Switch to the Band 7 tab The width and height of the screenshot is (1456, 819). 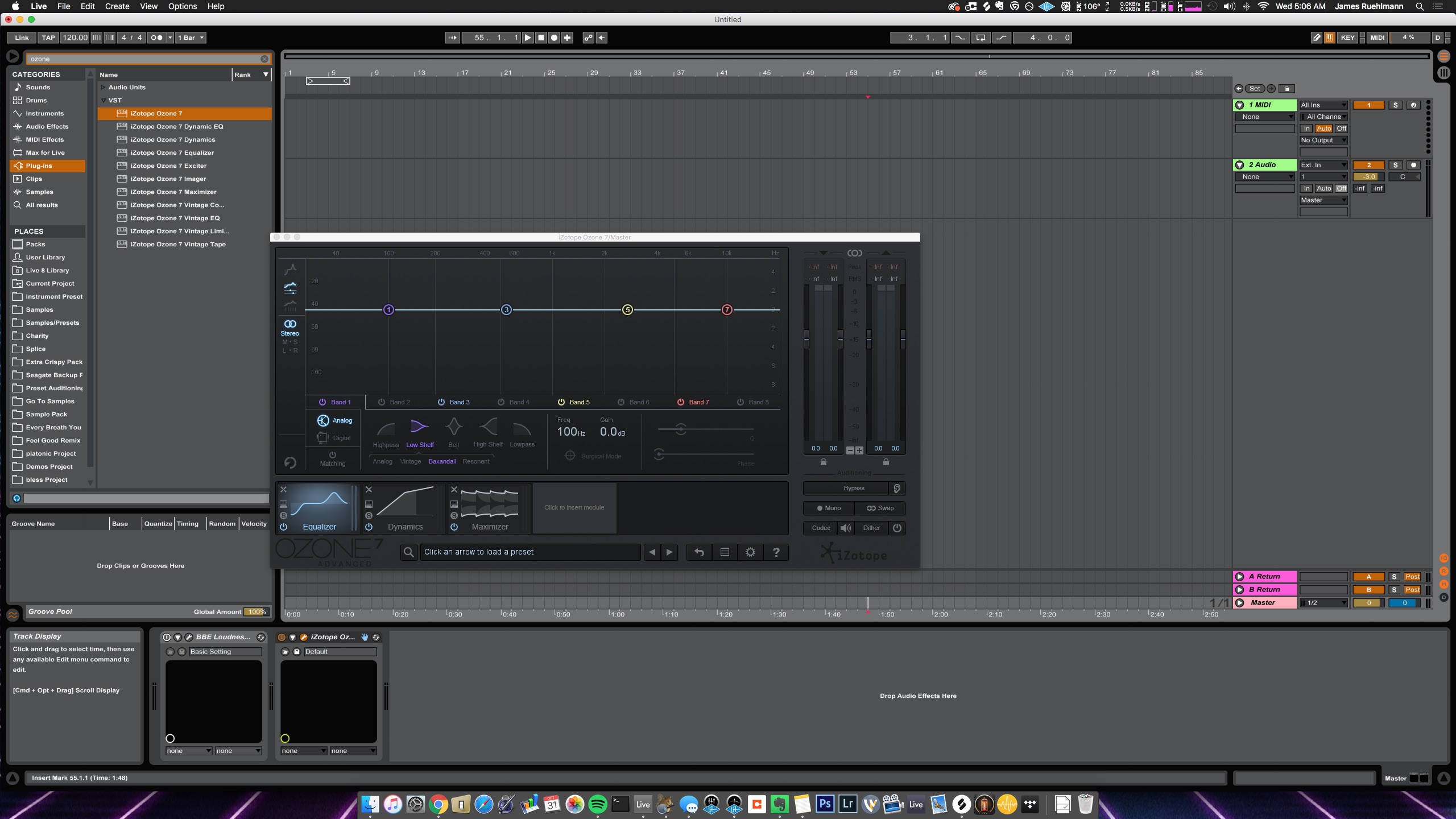pos(698,402)
